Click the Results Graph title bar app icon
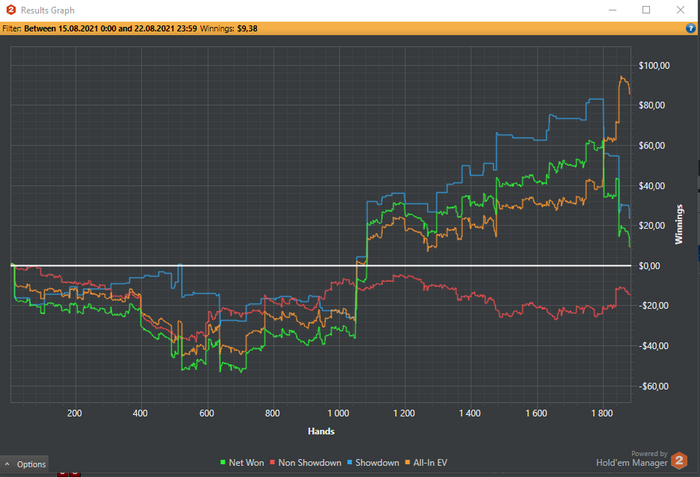Image resolution: width=700 pixels, height=477 pixels. [x=11, y=10]
